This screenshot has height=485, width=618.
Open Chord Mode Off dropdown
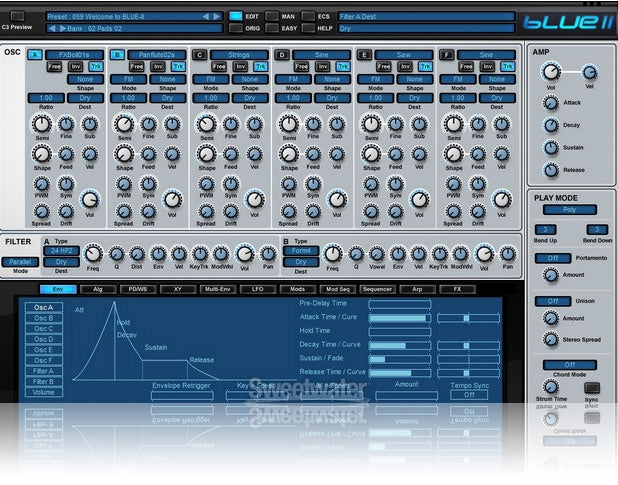click(570, 365)
